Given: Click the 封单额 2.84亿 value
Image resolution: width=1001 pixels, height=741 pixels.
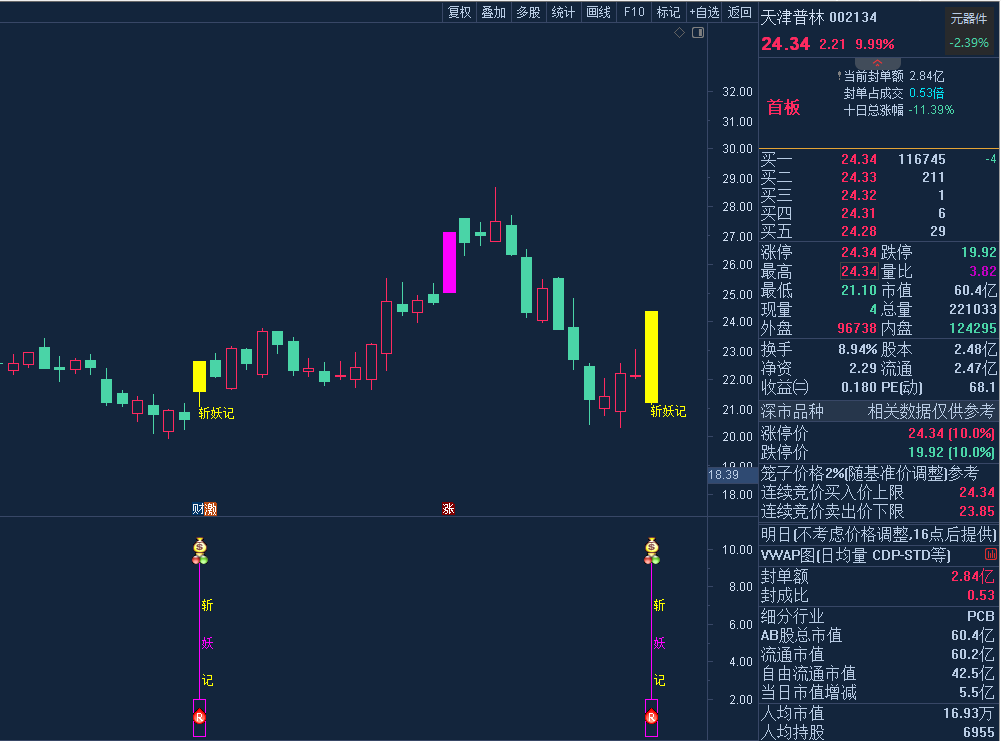Looking at the screenshot, I should click(x=973, y=576).
